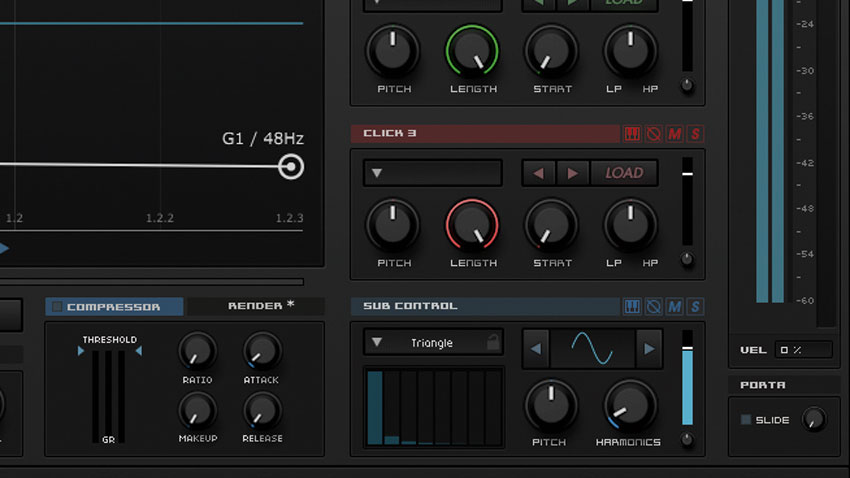Click the red Click 3 Length knob
850x478 pixels.
coord(472,225)
